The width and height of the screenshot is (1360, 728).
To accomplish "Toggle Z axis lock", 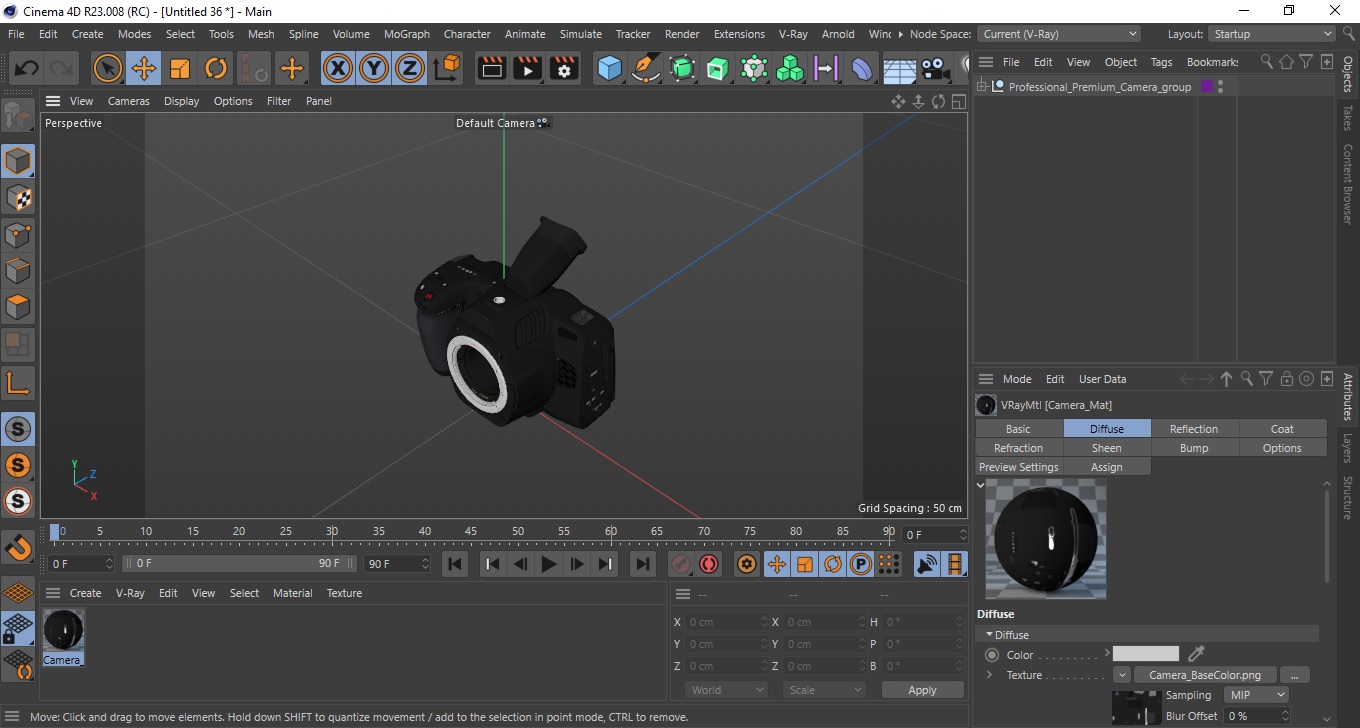I will tap(410, 68).
